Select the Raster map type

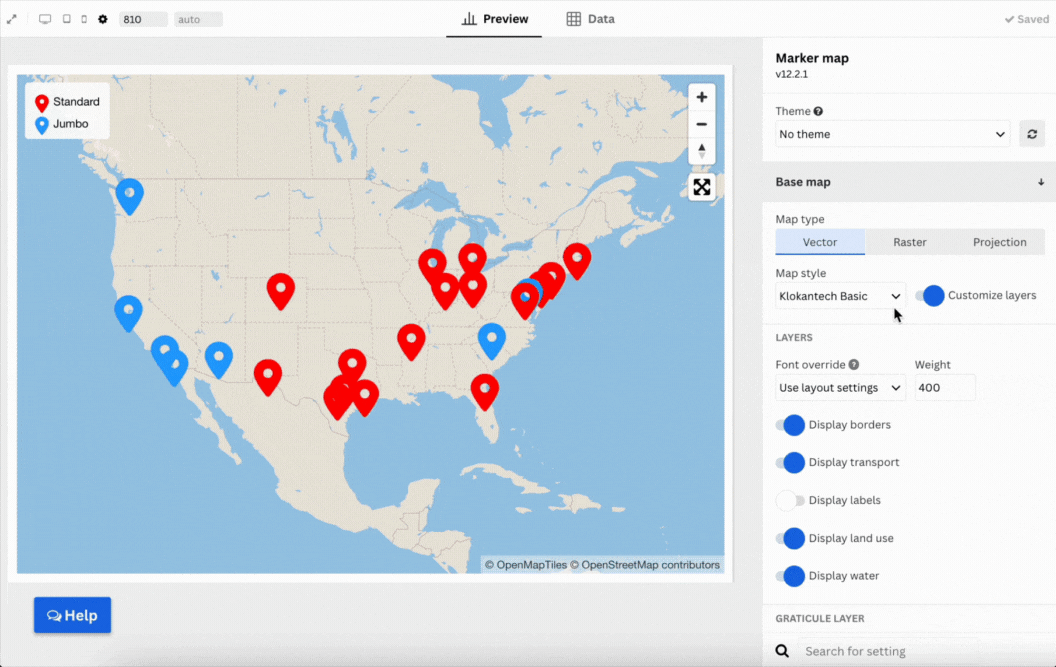click(x=910, y=242)
